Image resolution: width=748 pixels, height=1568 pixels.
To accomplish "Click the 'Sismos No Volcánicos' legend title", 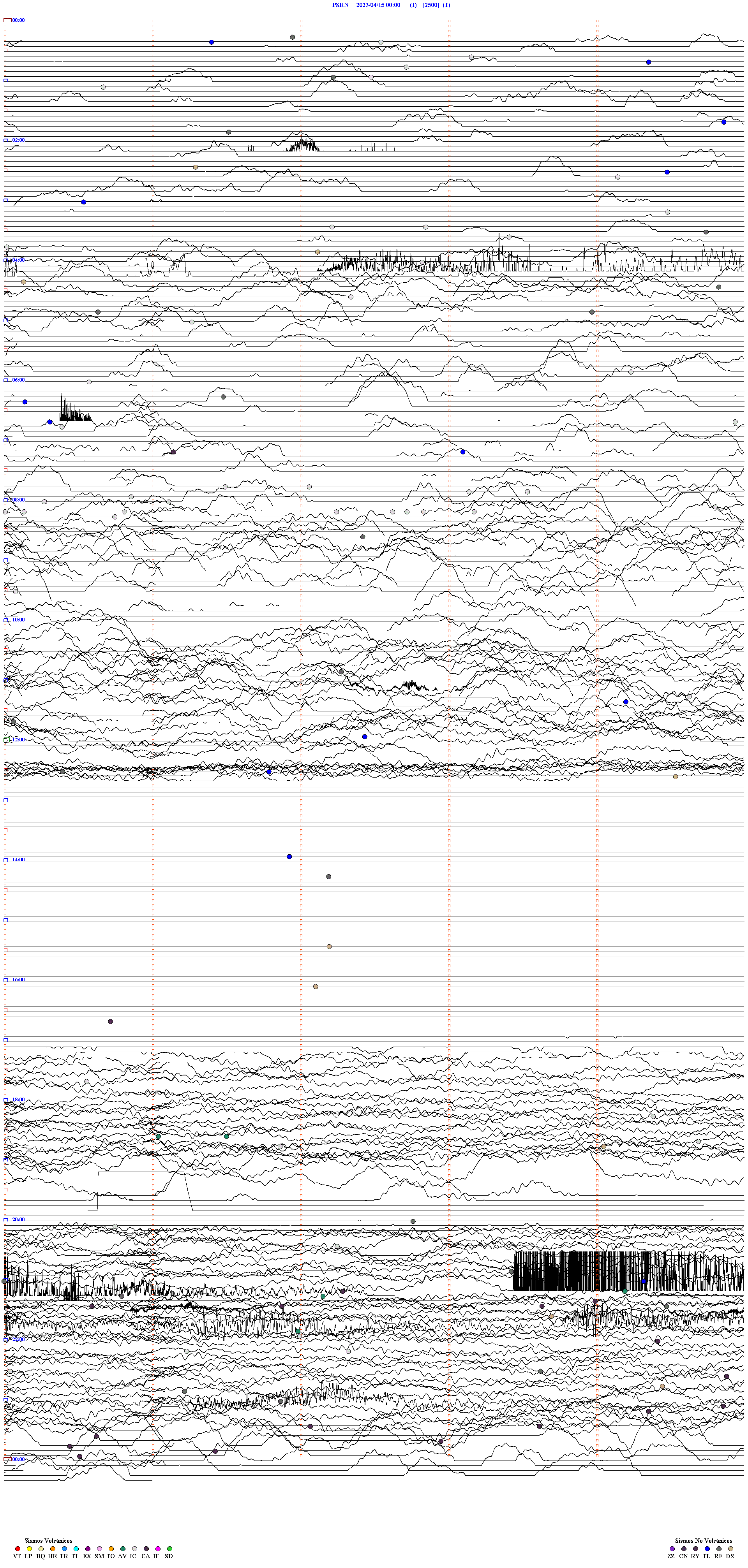I will point(704,1541).
